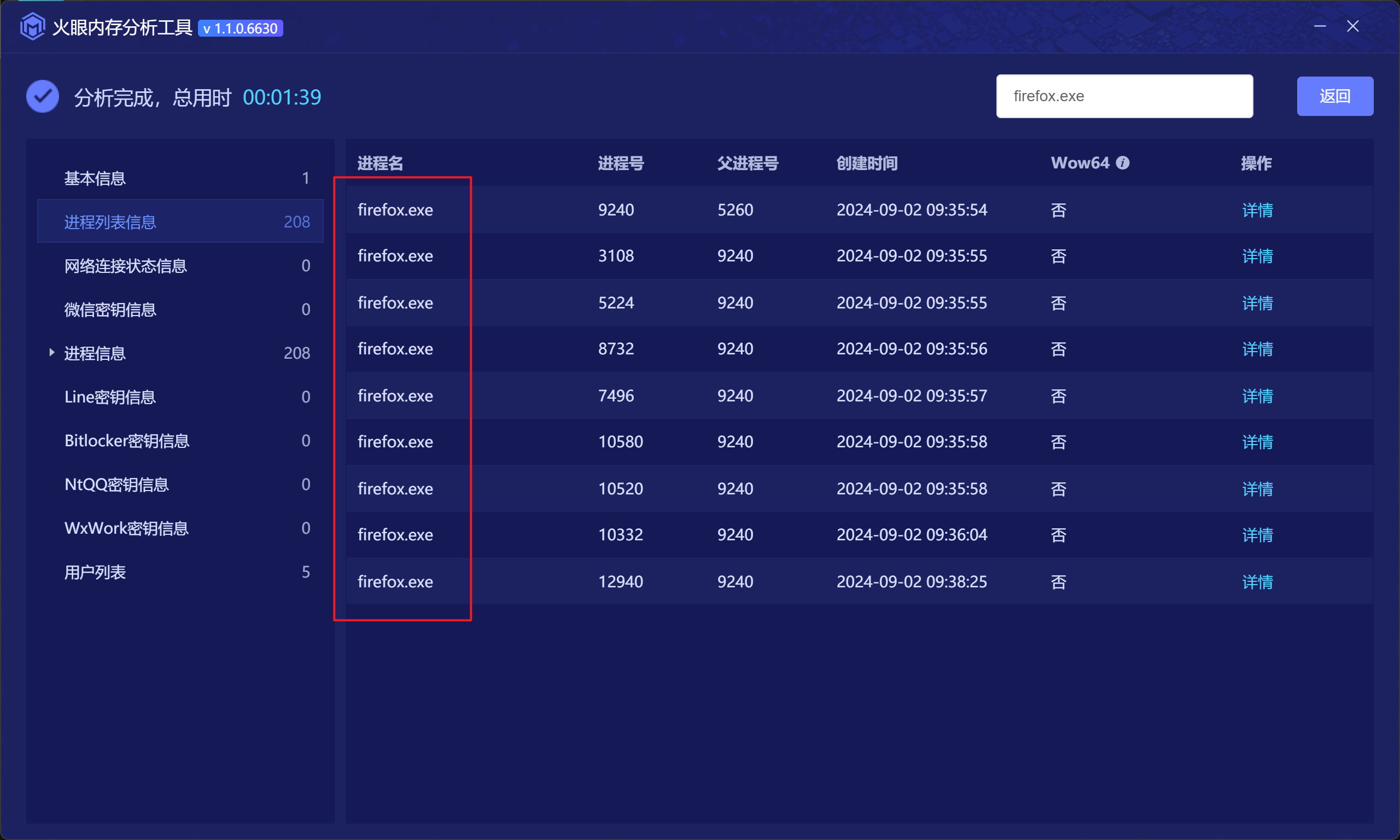Open 详情 for process 12940

pyautogui.click(x=1257, y=581)
